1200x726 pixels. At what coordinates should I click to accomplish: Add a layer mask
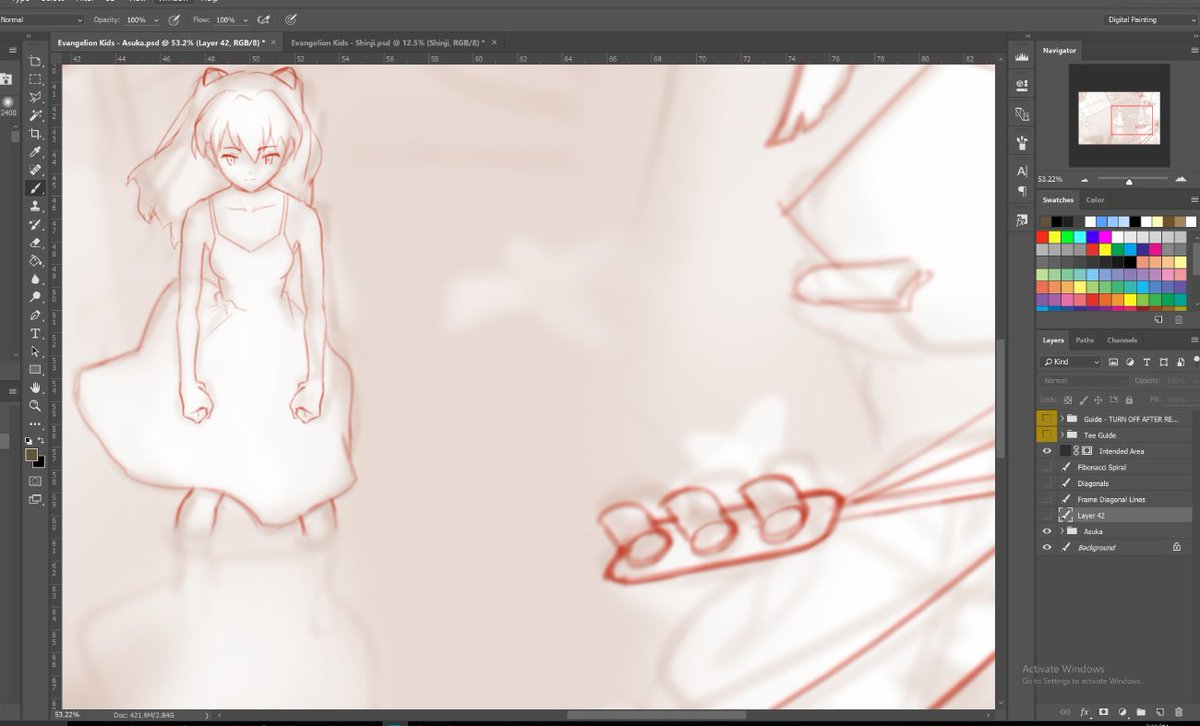coord(1104,712)
